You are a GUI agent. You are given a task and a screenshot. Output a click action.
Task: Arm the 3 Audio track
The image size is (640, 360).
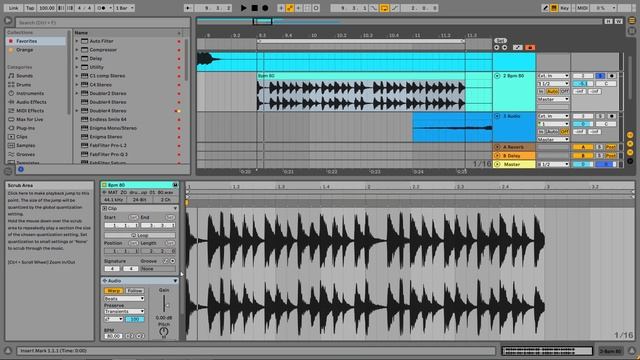point(611,116)
